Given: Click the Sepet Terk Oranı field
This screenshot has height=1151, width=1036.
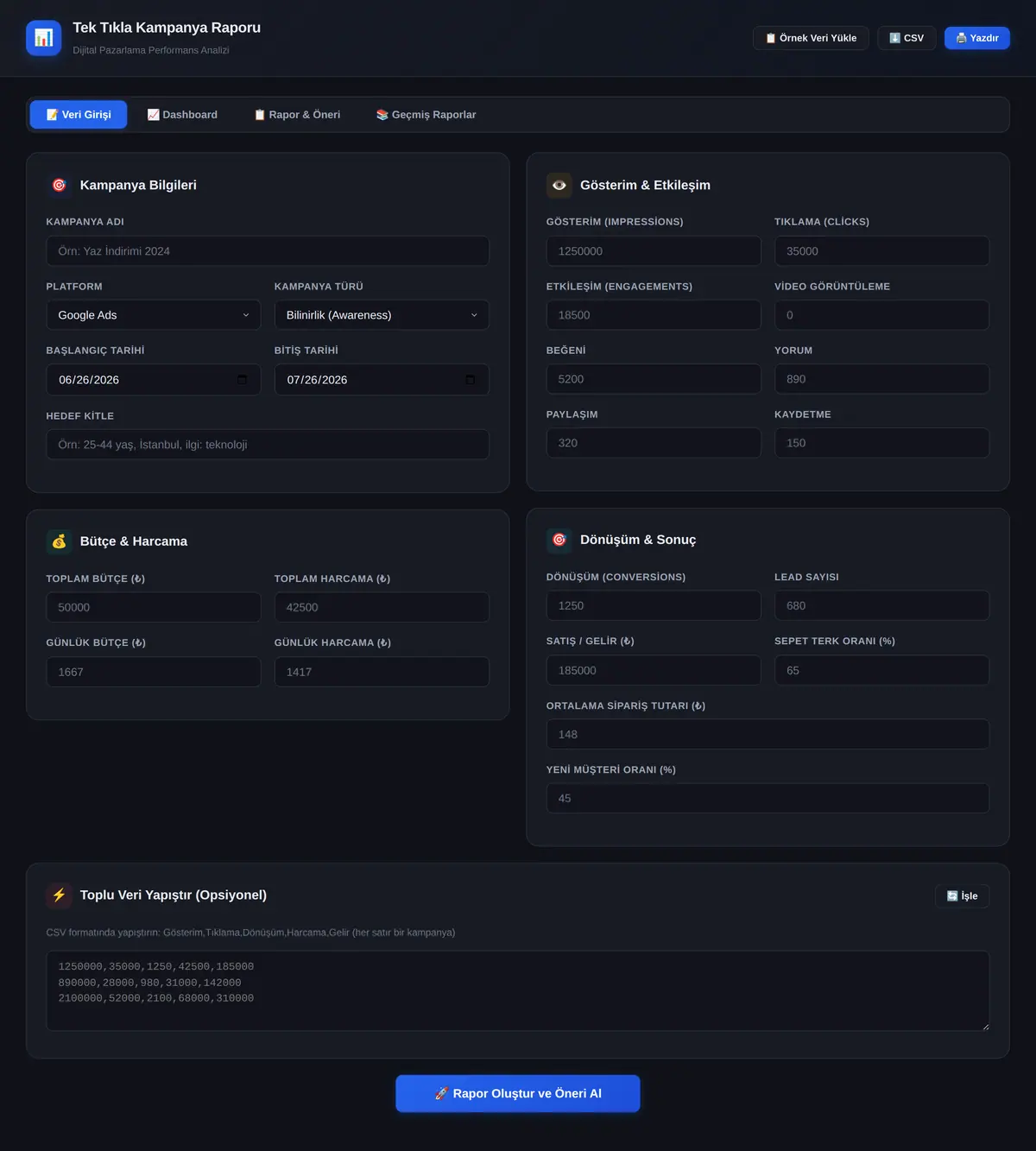Looking at the screenshot, I should [x=881, y=670].
